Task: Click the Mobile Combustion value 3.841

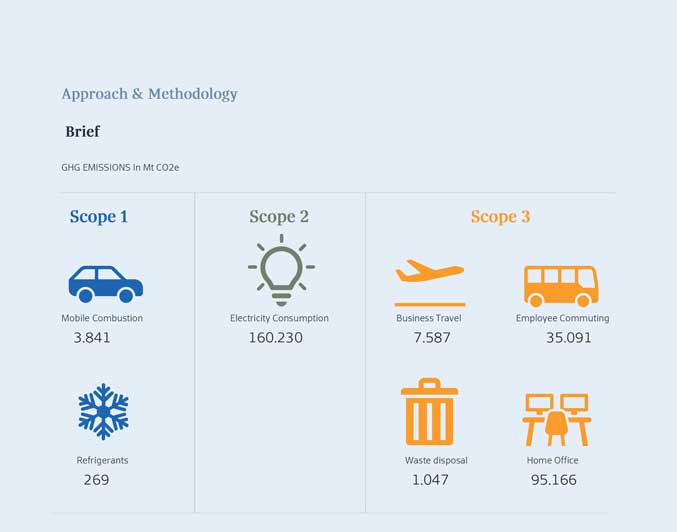Action: (x=92, y=338)
